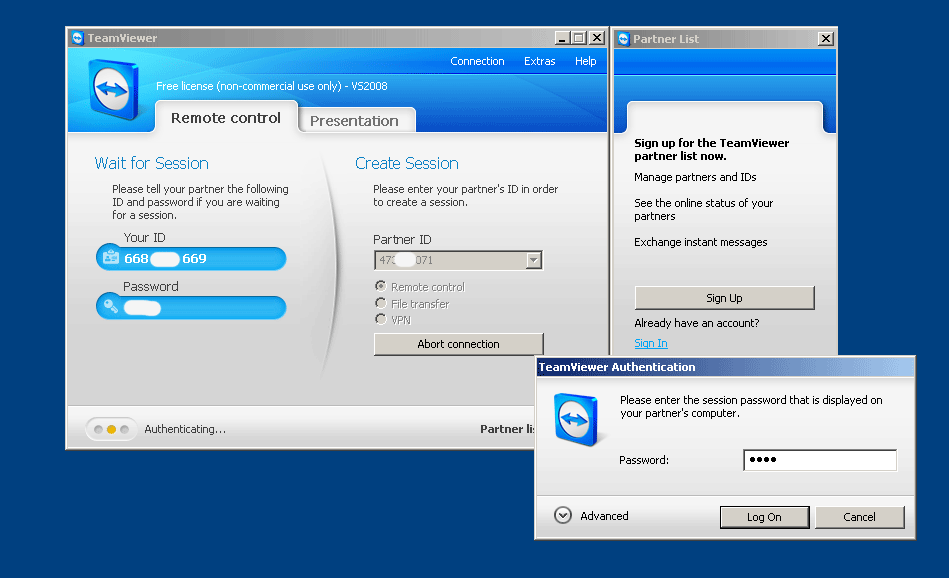Click the TeamViewer logo in main window header
Screen dimensions: 949x578
[x=113, y=88]
